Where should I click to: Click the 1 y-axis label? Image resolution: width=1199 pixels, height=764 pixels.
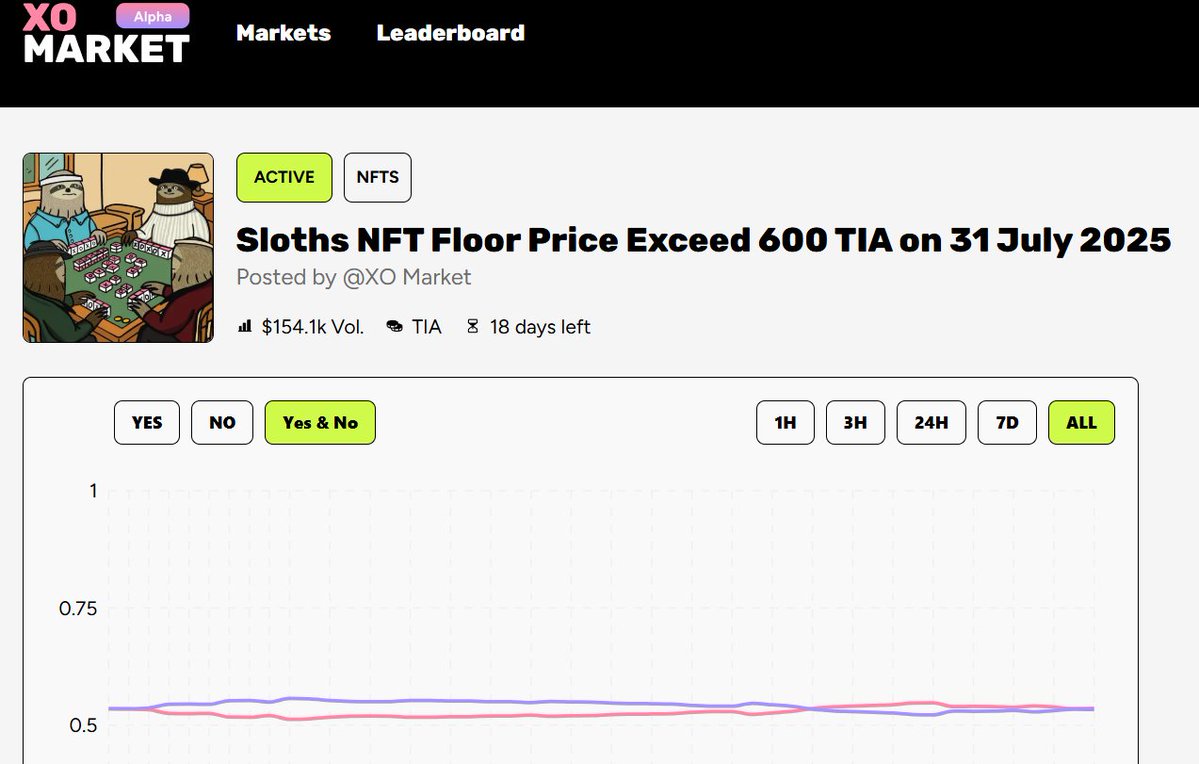(x=93, y=491)
